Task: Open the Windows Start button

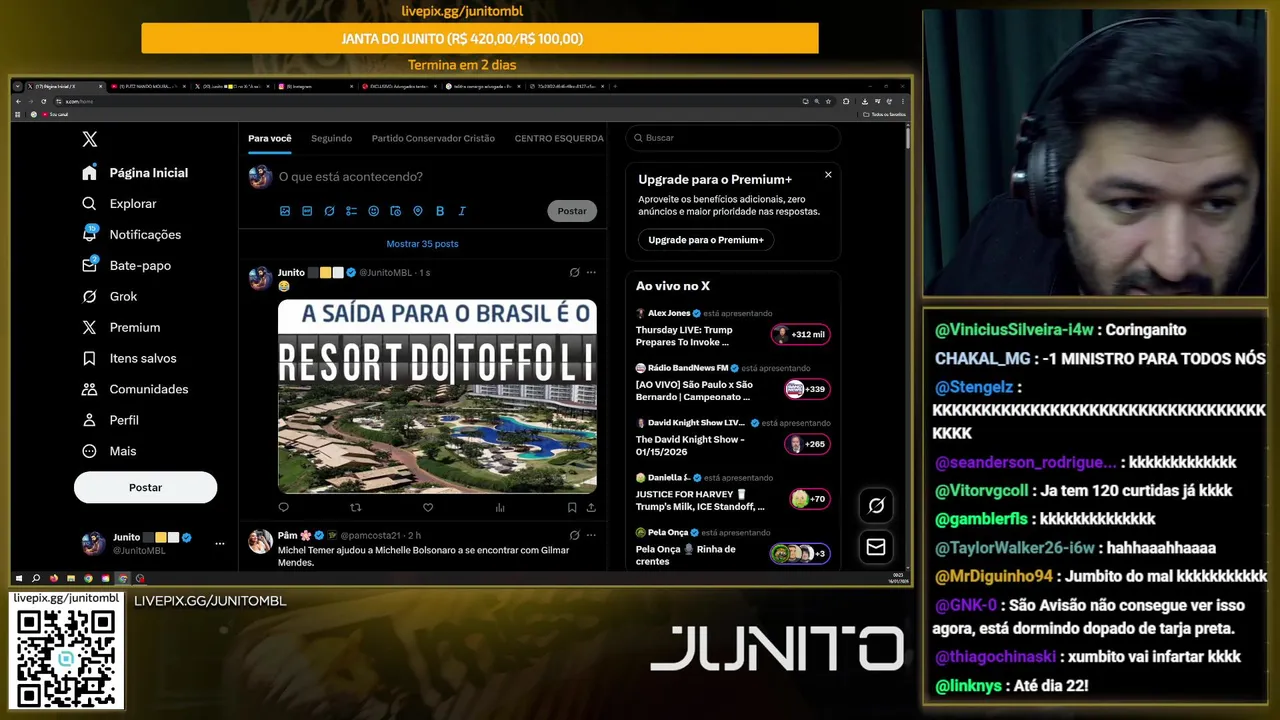Action: click(x=19, y=578)
